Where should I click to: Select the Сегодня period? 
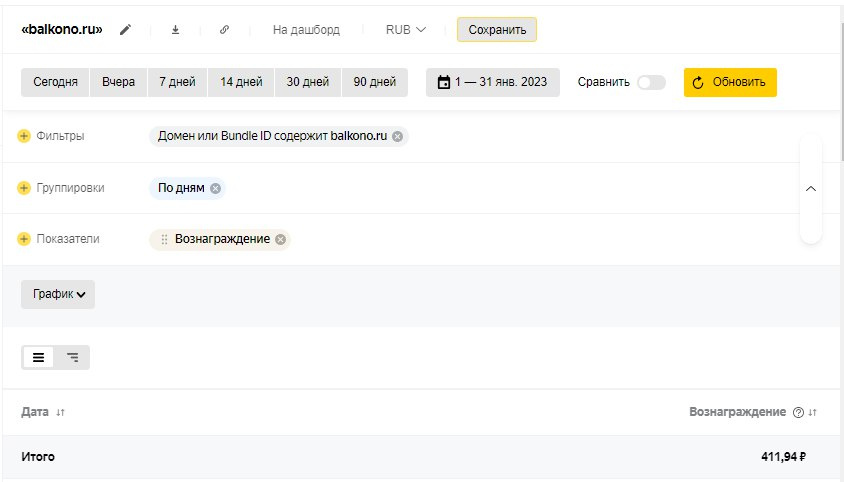pos(55,82)
